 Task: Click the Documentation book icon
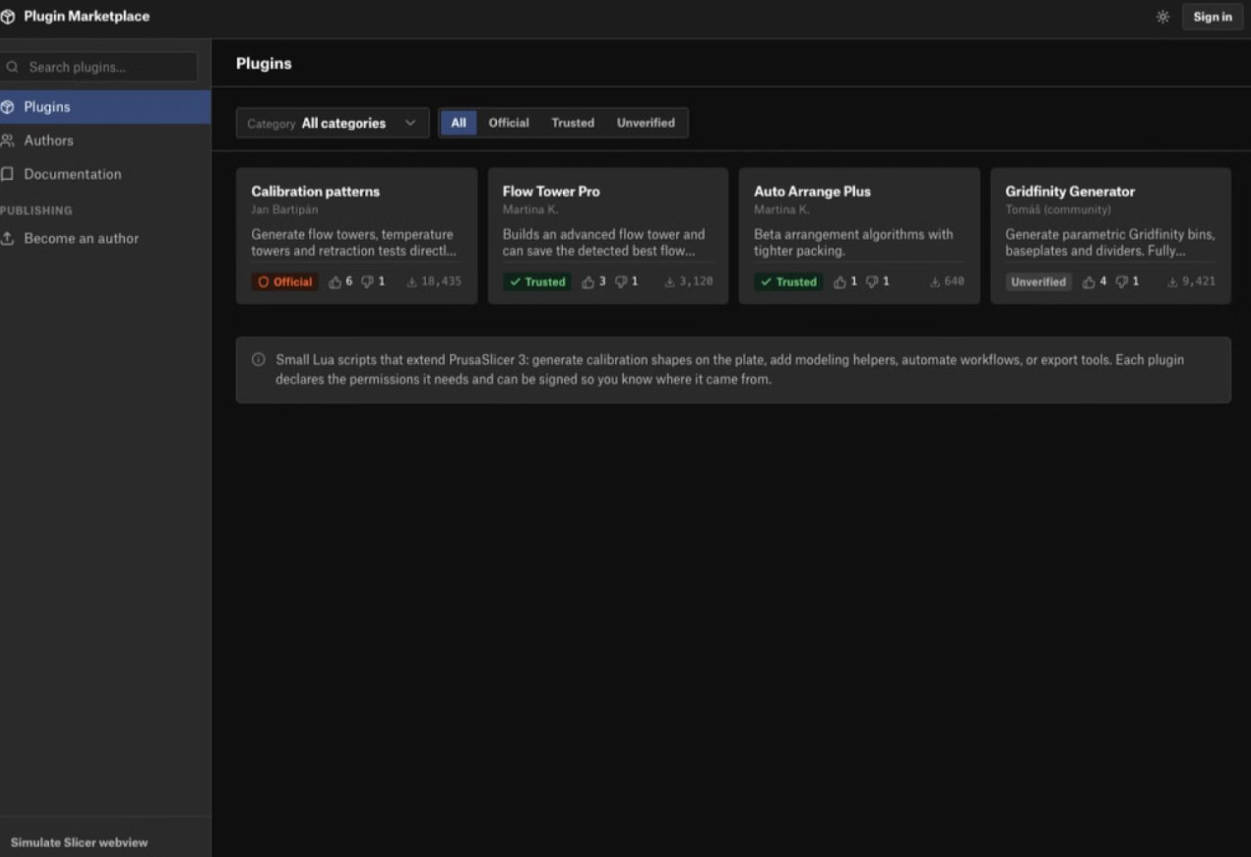(8, 174)
